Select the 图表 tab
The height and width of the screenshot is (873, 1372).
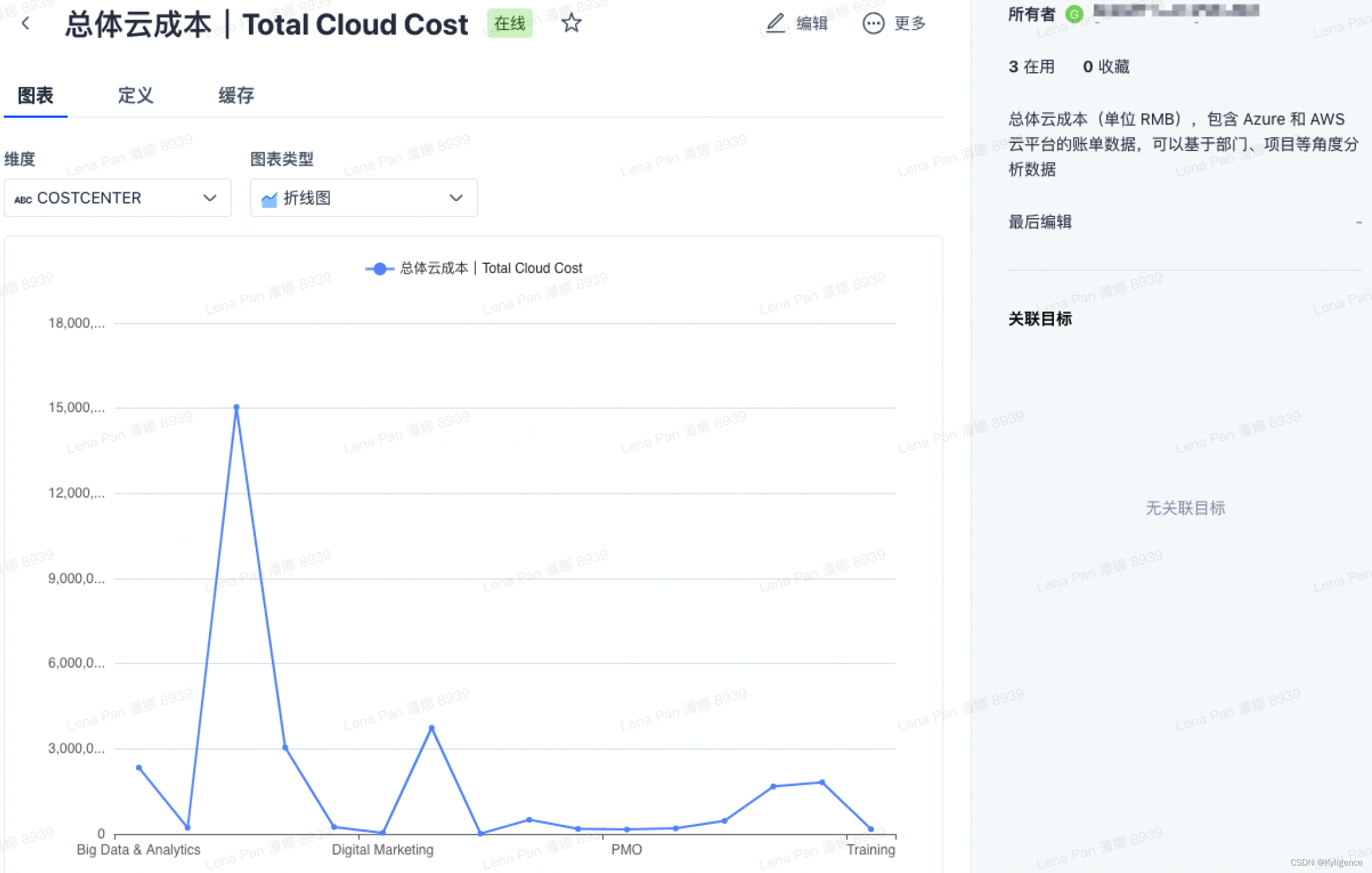click(36, 96)
